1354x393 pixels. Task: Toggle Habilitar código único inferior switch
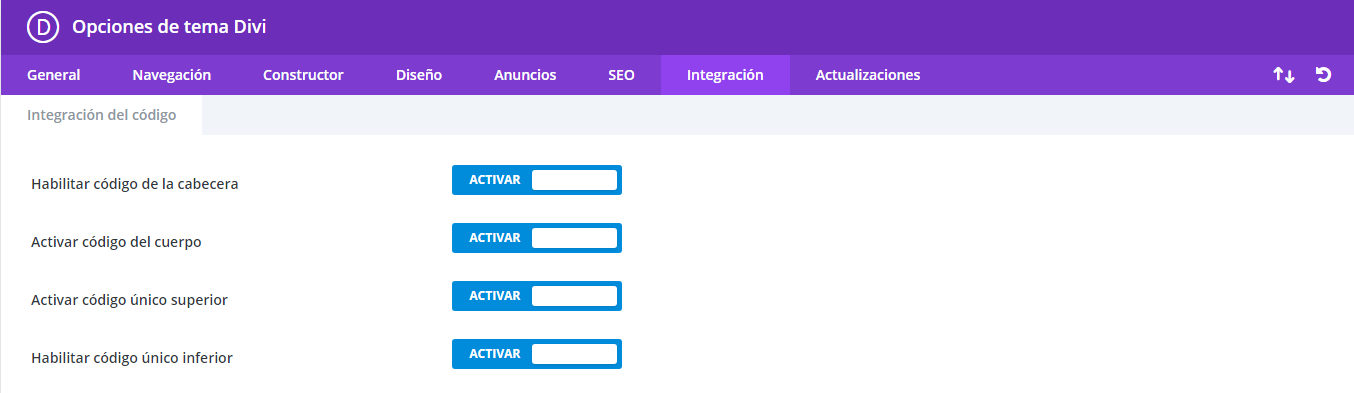[x=537, y=354]
